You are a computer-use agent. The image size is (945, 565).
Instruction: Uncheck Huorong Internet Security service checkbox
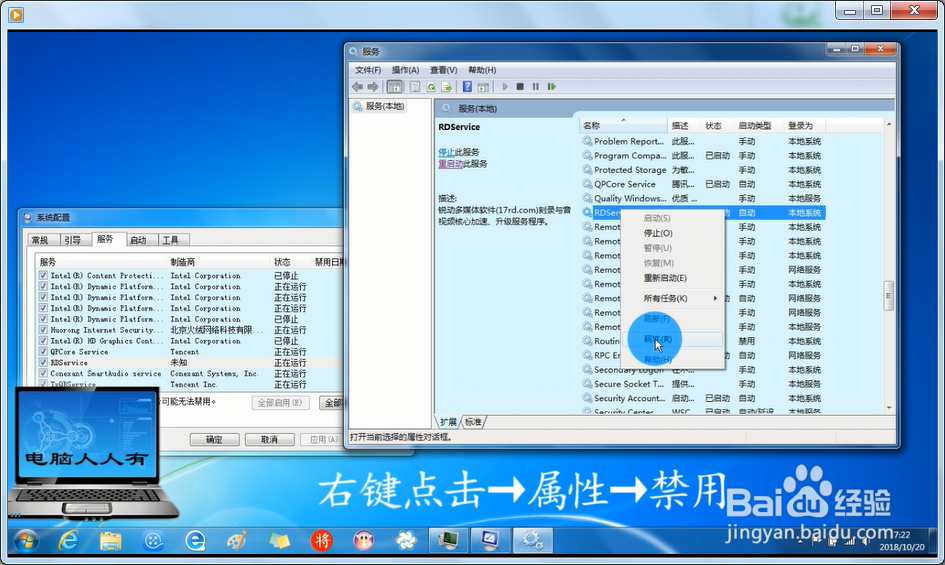click(x=43, y=330)
